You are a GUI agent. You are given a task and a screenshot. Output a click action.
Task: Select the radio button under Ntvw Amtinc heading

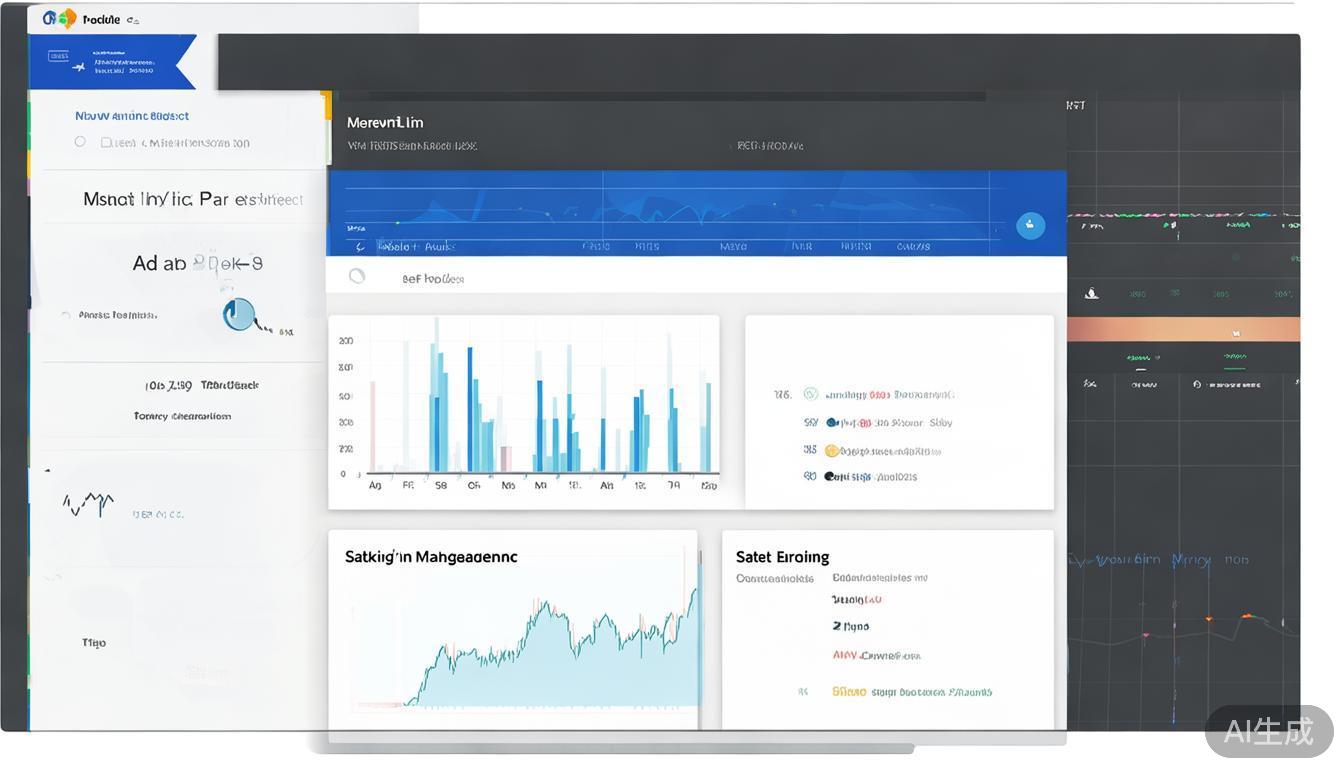click(80, 142)
